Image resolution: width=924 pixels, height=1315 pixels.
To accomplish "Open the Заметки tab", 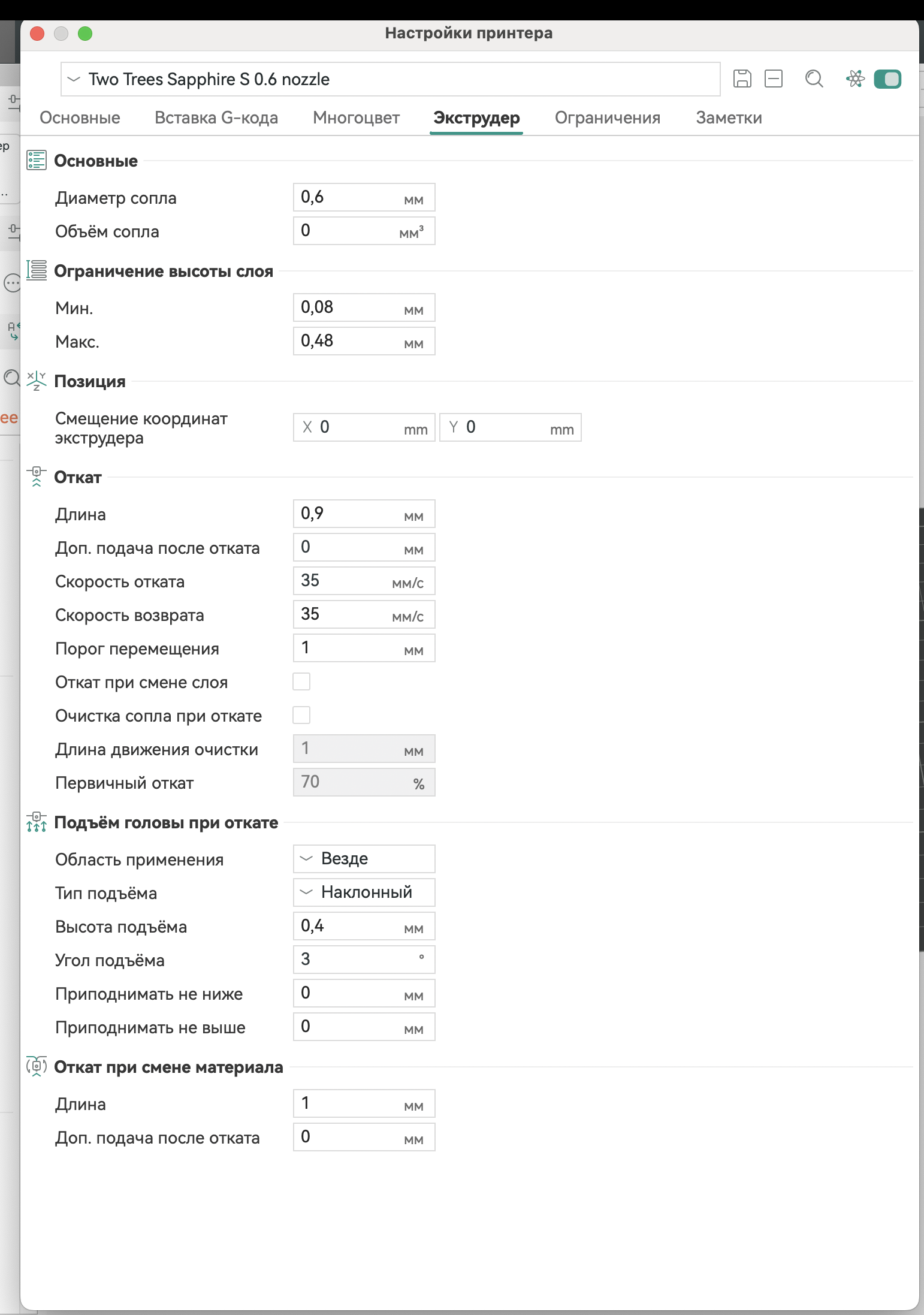I will click(x=729, y=117).
